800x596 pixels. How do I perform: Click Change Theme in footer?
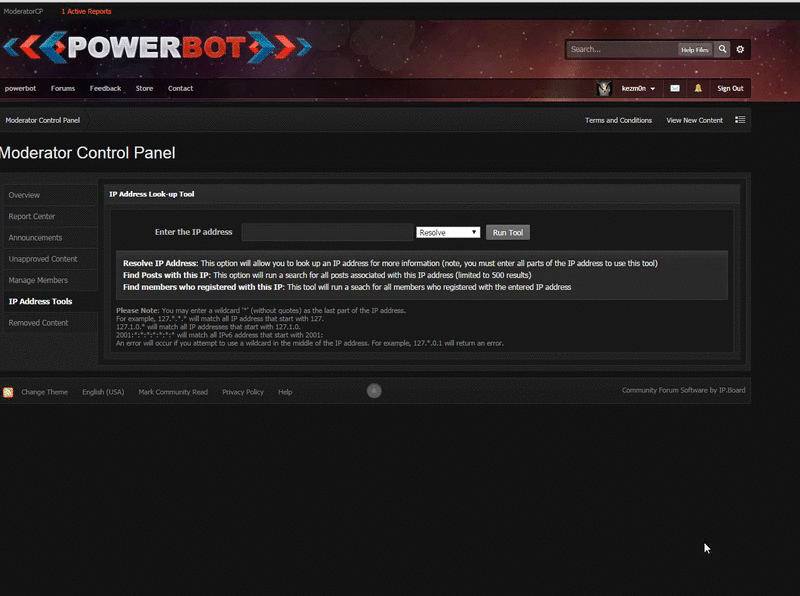pyautogui.click(x=44, y=392)
